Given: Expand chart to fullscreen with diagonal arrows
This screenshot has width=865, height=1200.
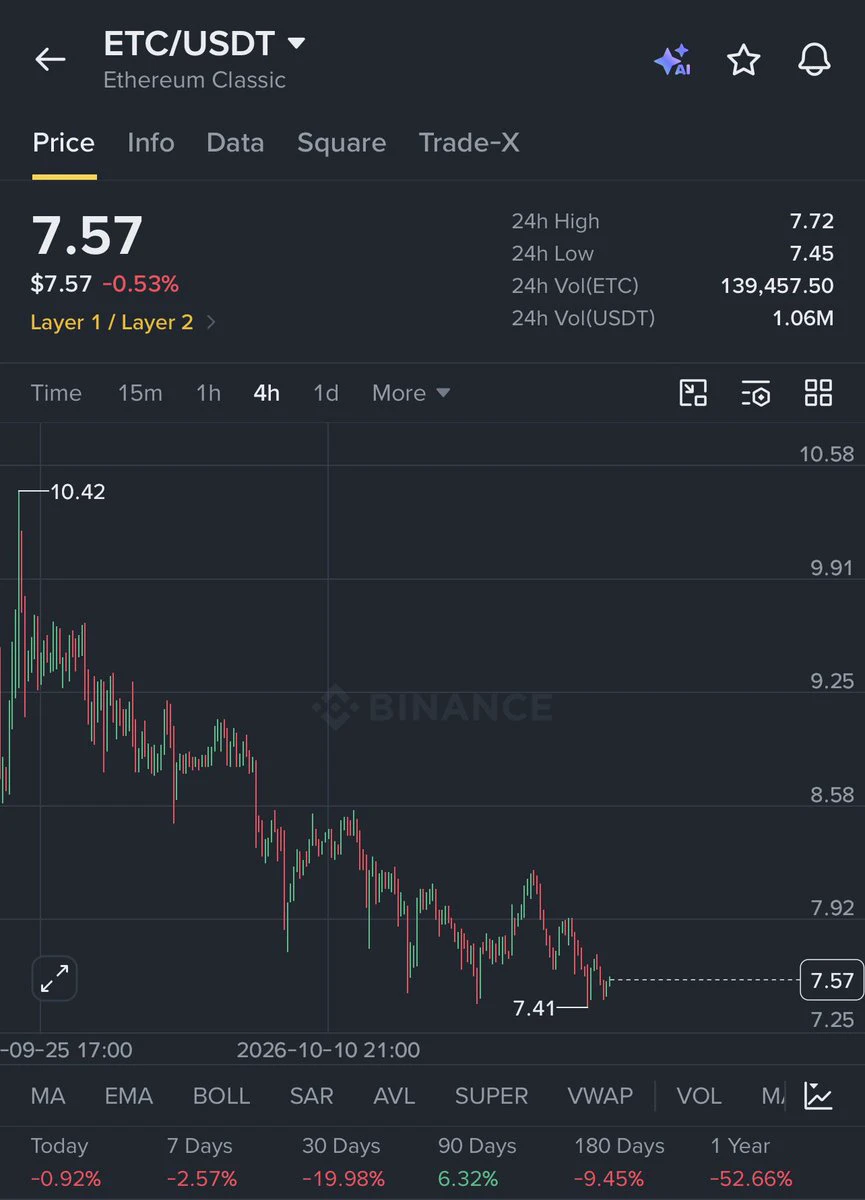Looking at the screenshot, I should 54,979.
